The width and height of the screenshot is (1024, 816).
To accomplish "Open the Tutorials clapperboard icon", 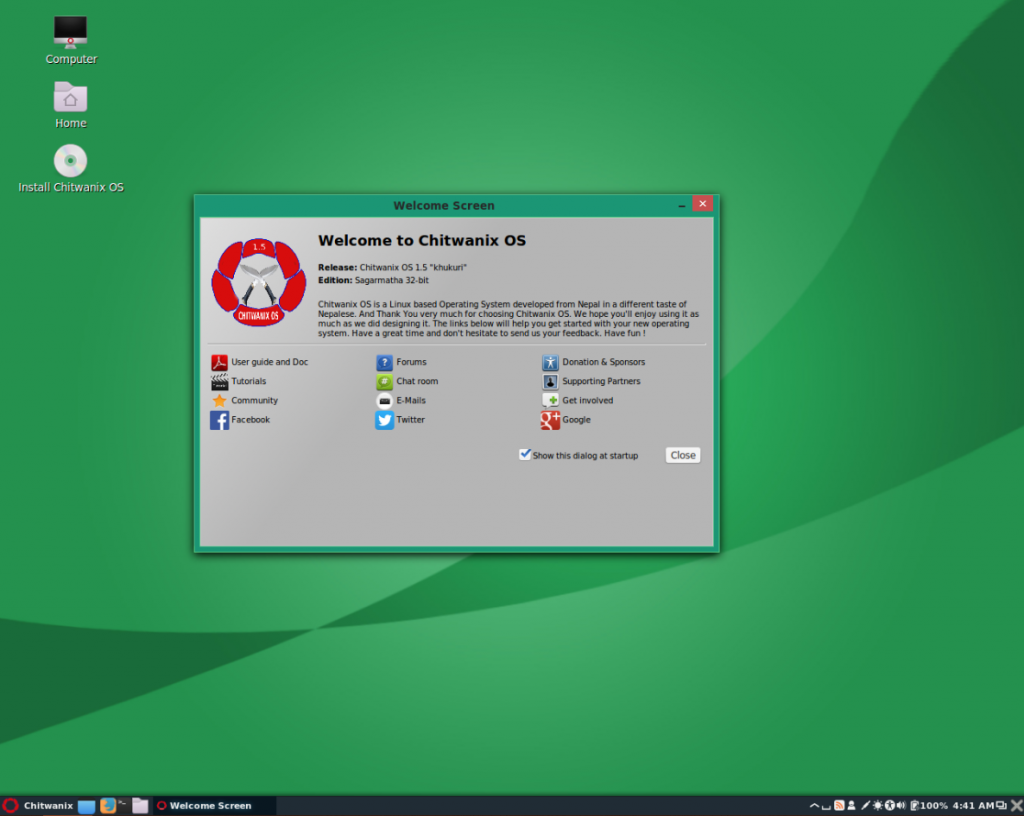I will coord(219,381).
